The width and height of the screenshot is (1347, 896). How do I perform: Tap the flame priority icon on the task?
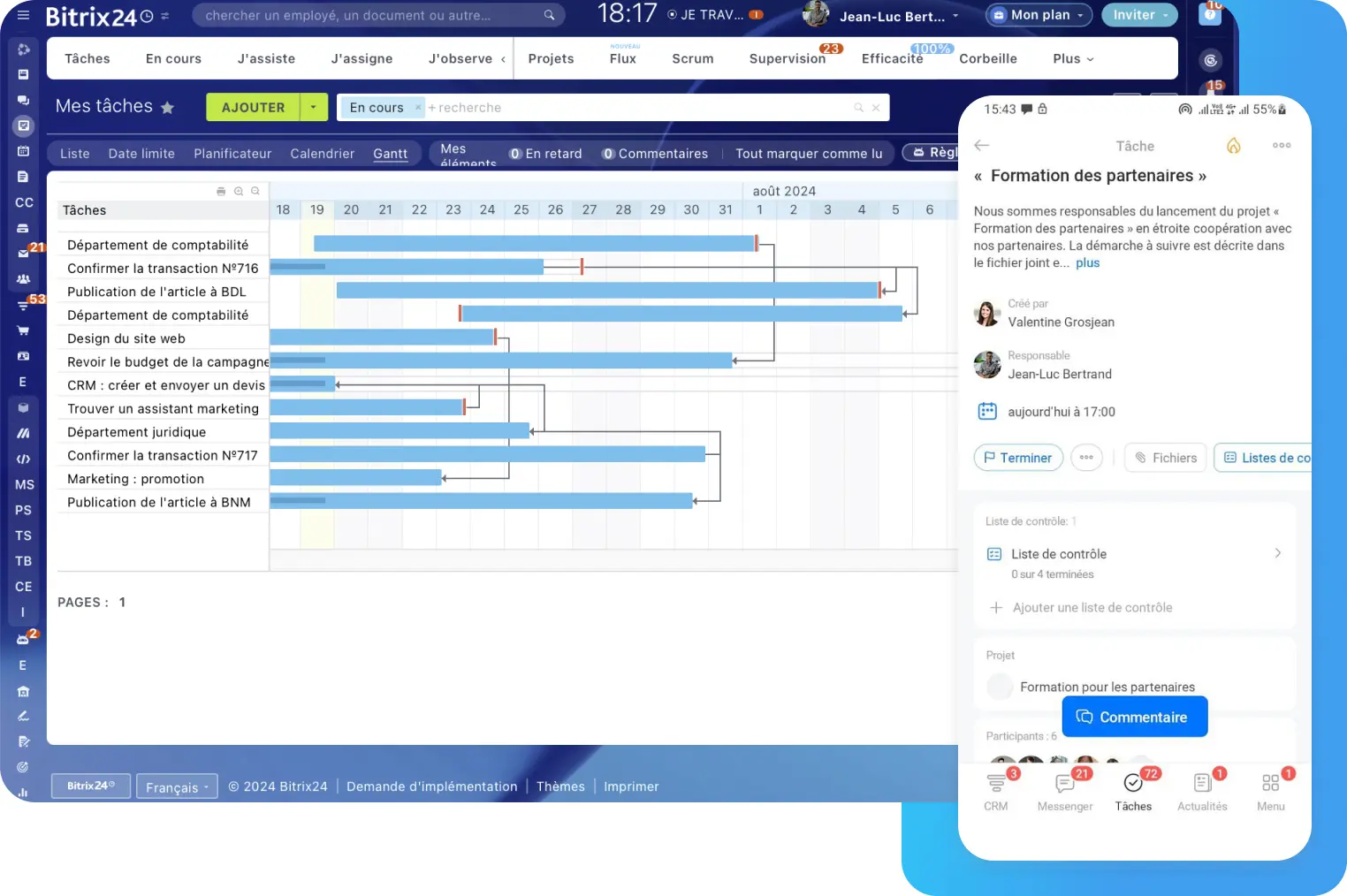point(1233,146)
